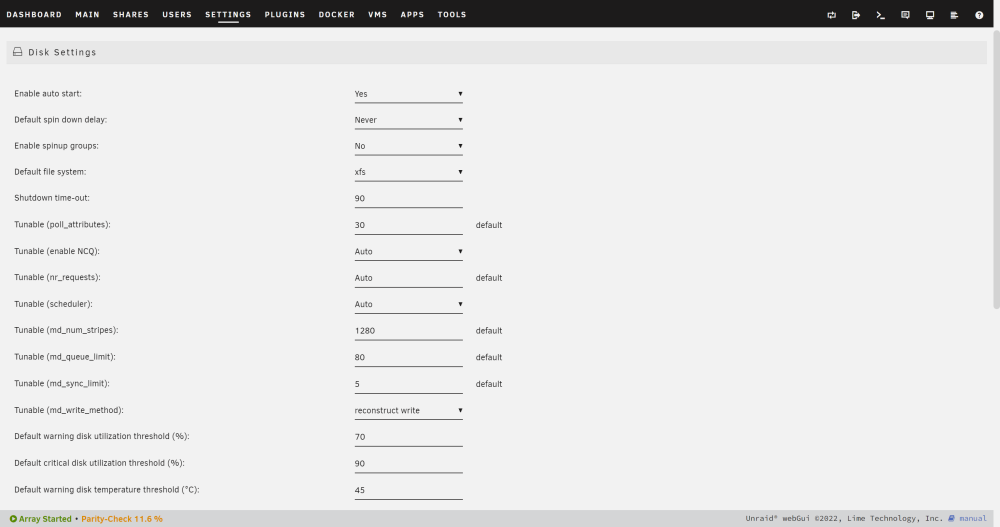Viewport: 1000px width, 527px height.
Task: Change the Default file system dropdown
Action: 408,172
